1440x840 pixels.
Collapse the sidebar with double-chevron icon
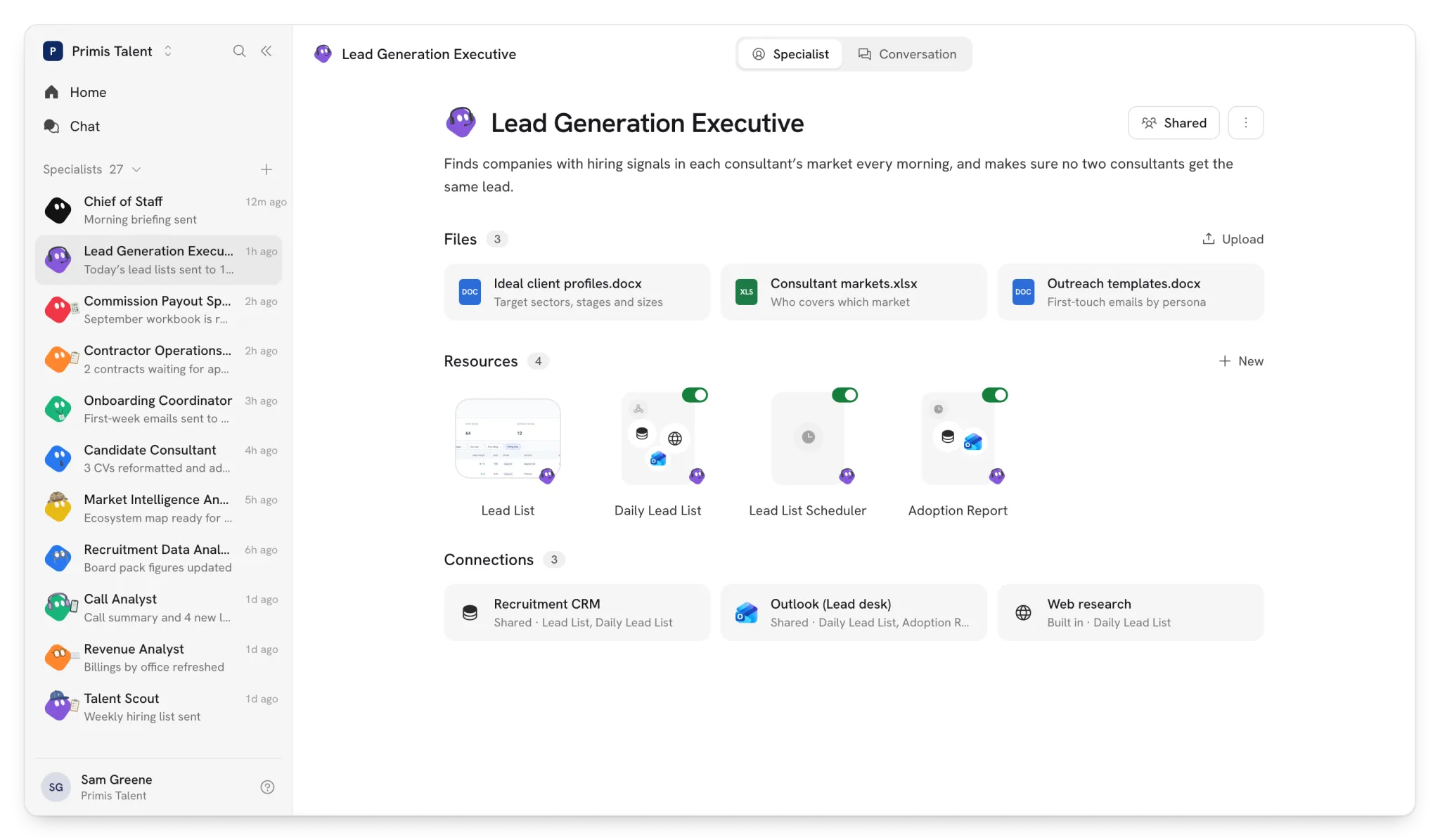[266, 51]
